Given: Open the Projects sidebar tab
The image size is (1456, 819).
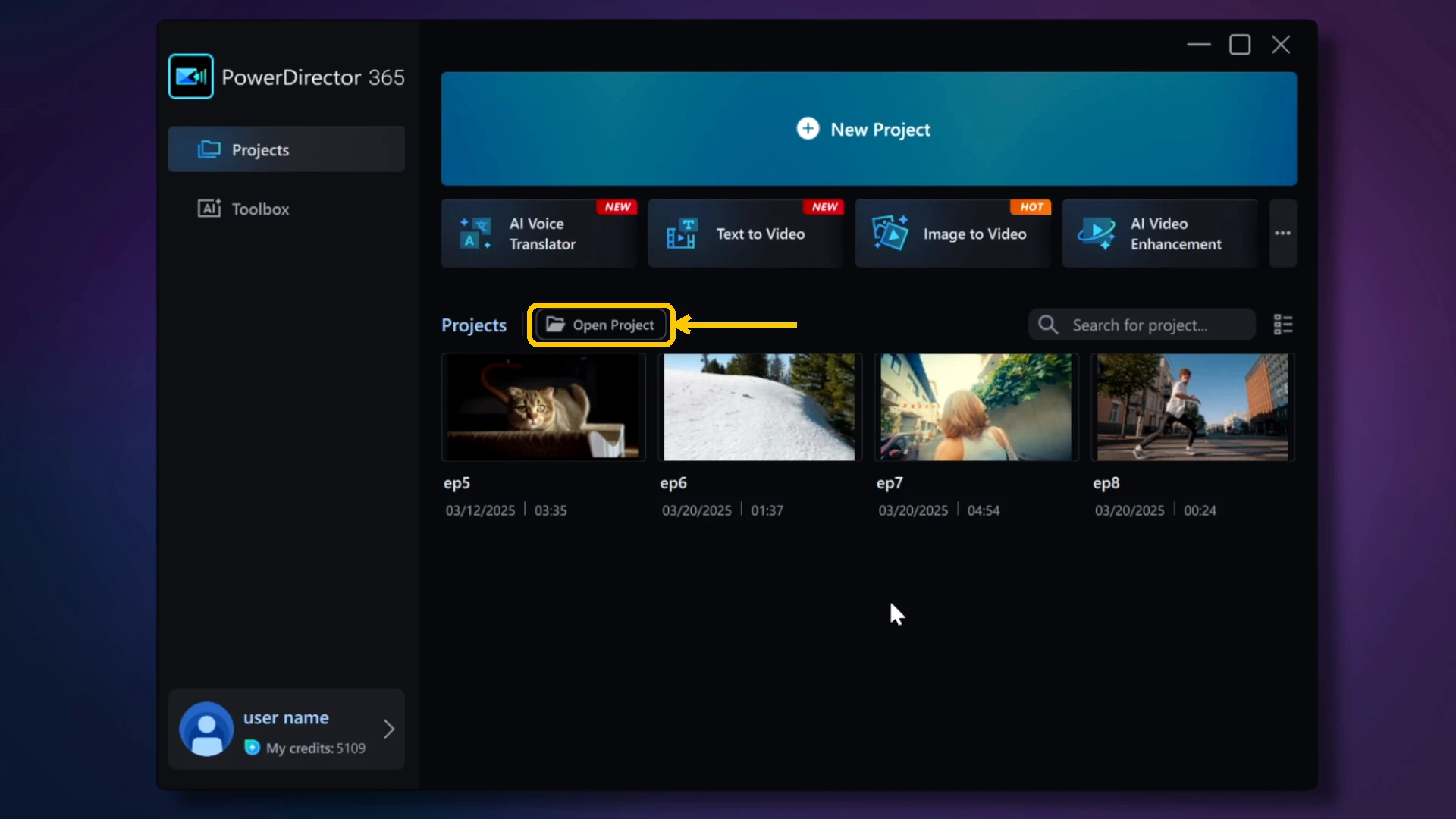Looking at the screenshot, I should coord(286,149).
